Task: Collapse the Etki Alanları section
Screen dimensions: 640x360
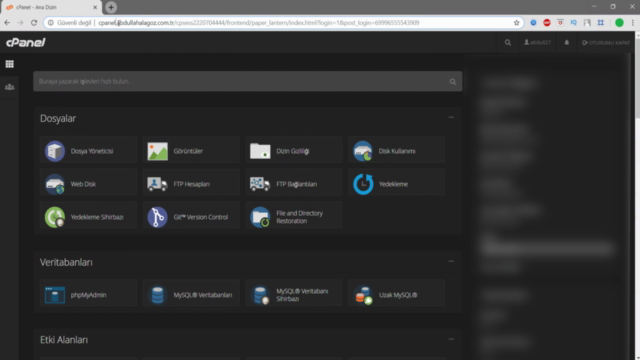Action: point(451,339)
